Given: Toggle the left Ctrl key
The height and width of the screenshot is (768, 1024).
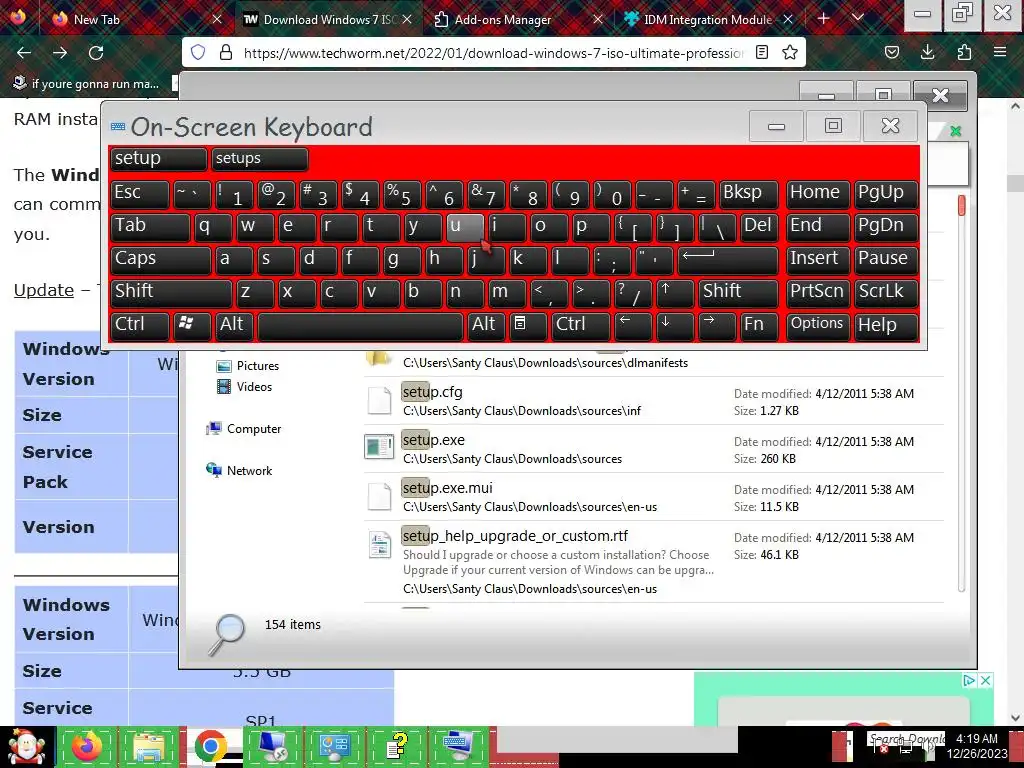Looking at the screenshot, I should coord(140,325).
